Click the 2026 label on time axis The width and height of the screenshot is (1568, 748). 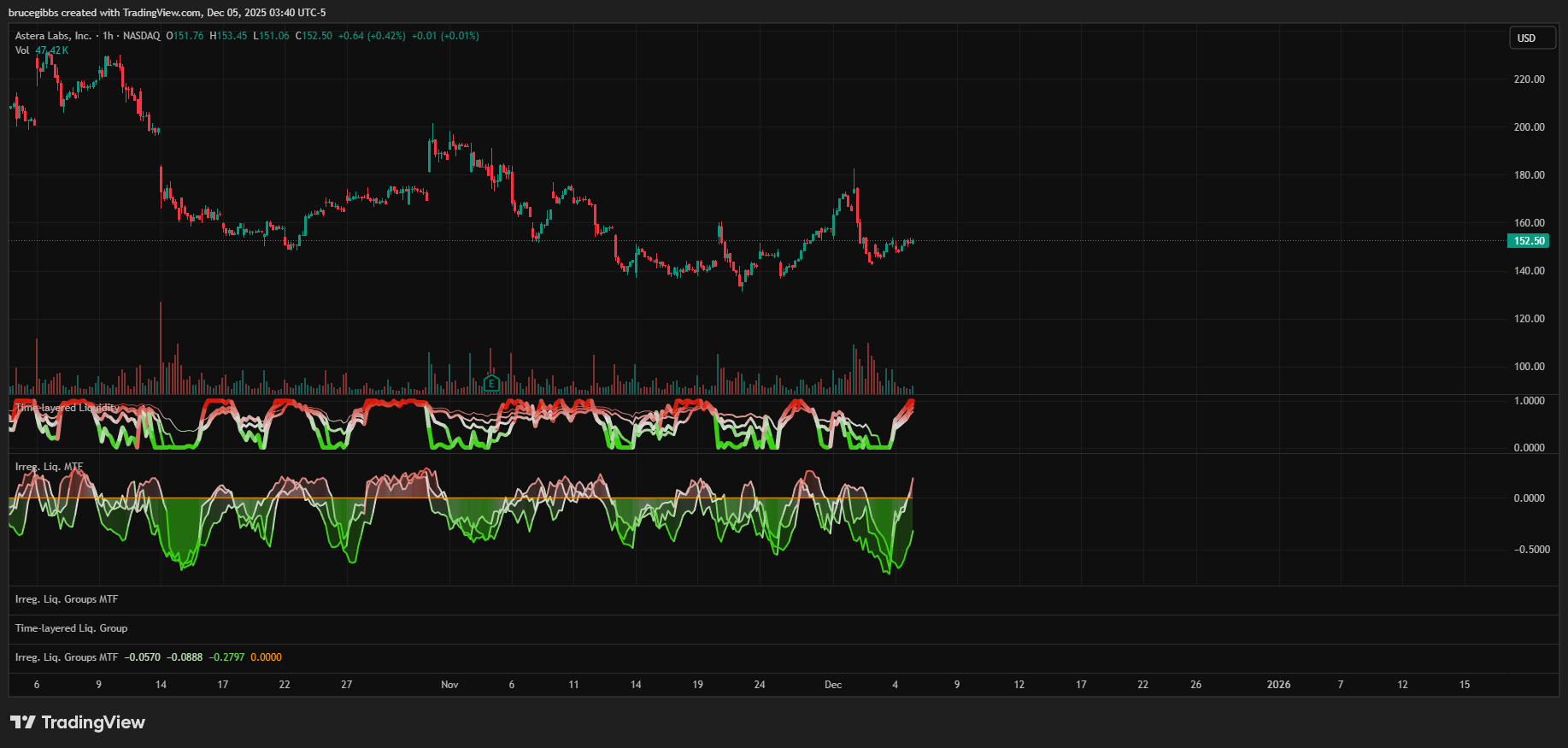tap(1278, 685)
